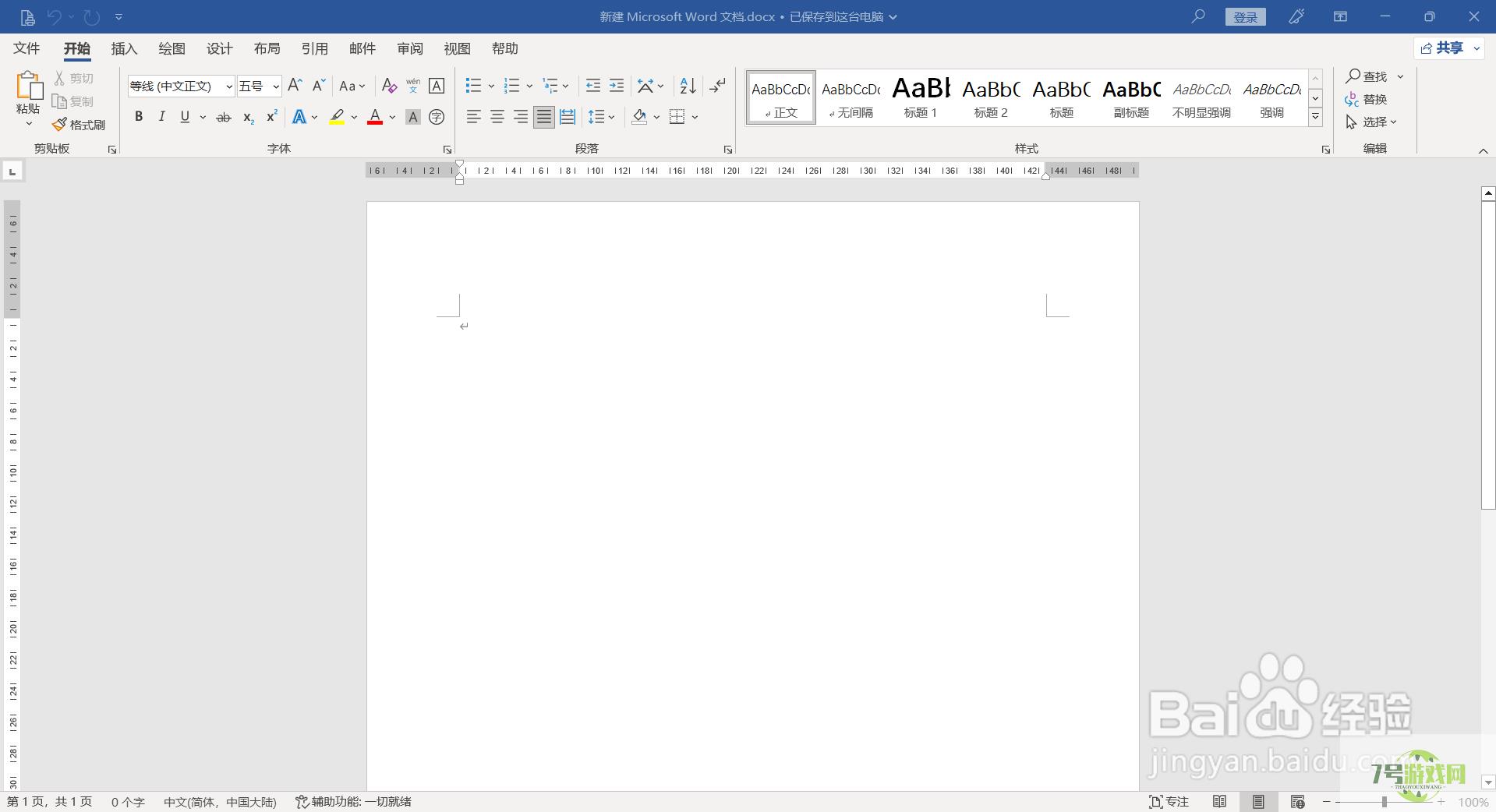Click the tab selector at ruler corner

[12, 171]
